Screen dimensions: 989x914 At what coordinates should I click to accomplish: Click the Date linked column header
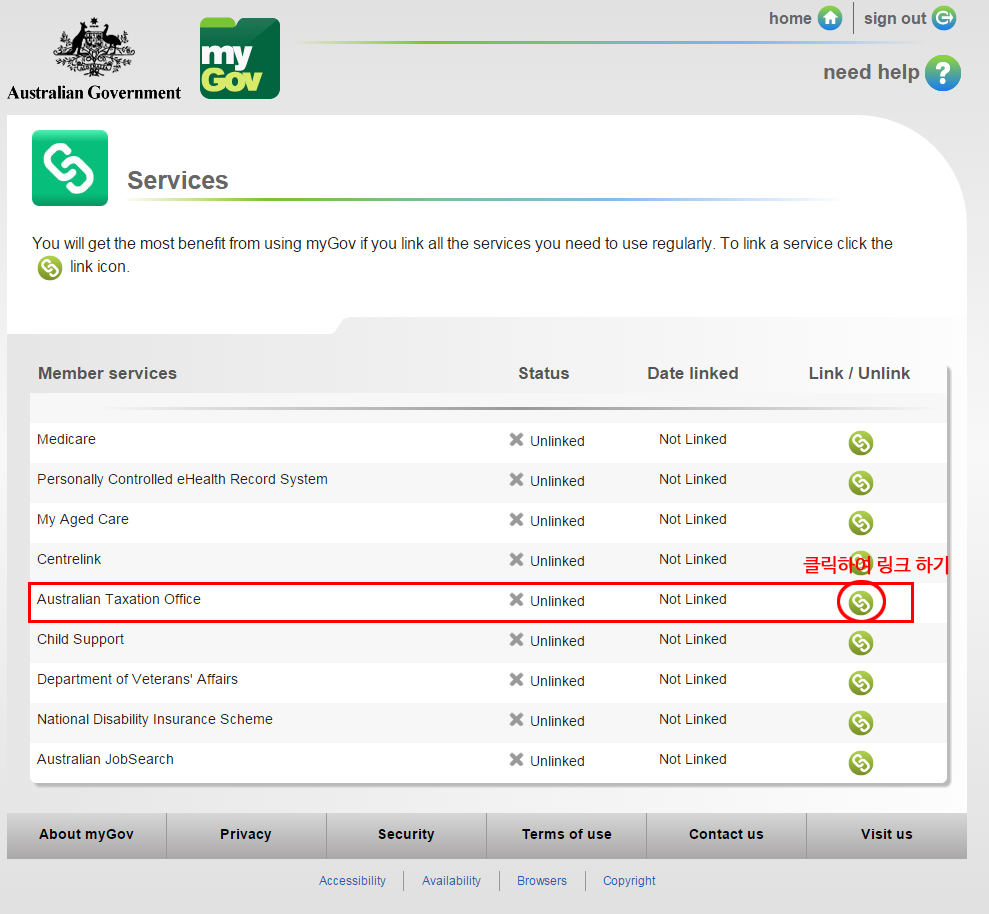click(x=693, y=373)
